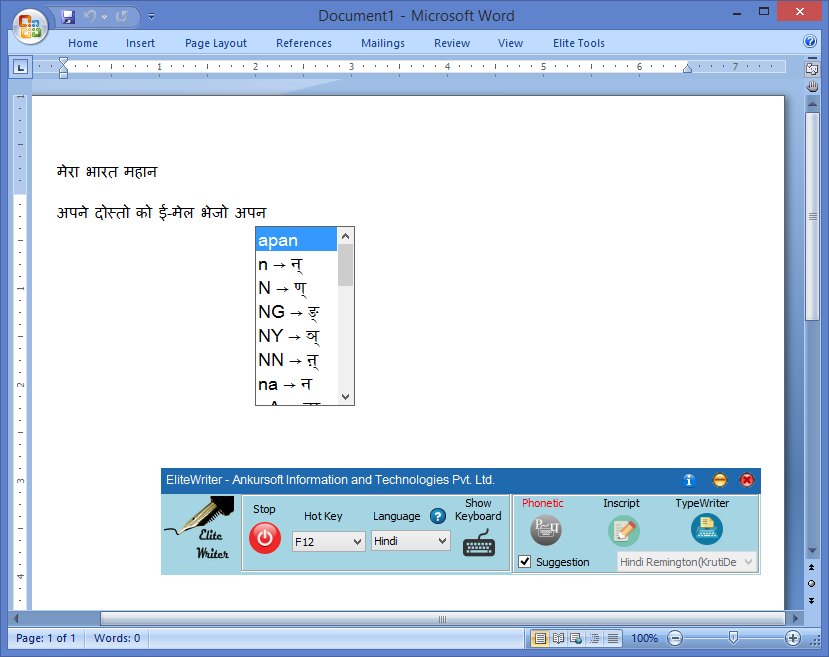
Task: Open the Review ribbon tab
Action: click(x=452, y=43)
